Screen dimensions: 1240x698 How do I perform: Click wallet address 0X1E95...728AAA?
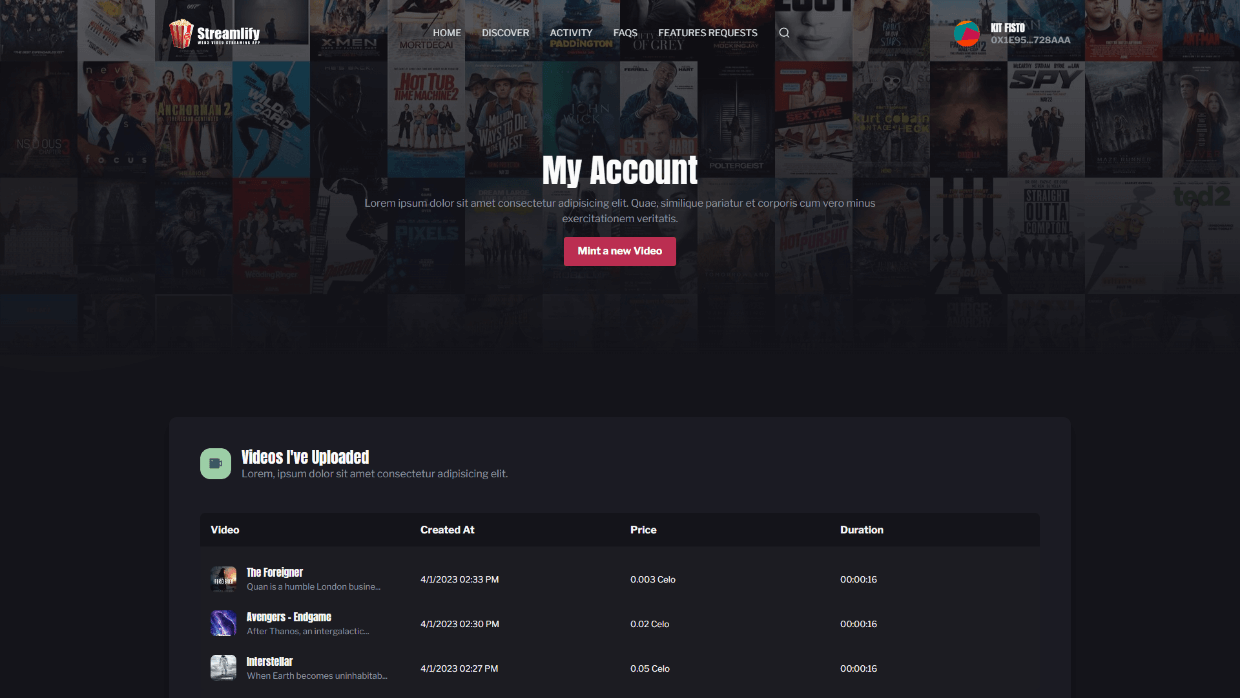point(1031,40)
